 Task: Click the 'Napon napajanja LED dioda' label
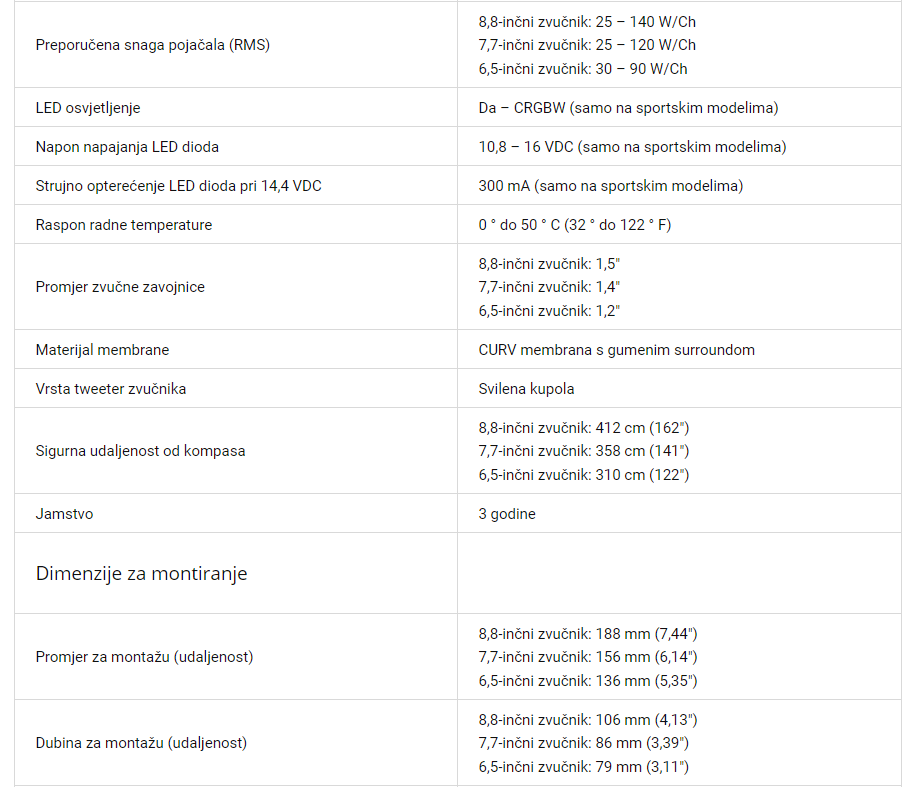coord(127,147)
